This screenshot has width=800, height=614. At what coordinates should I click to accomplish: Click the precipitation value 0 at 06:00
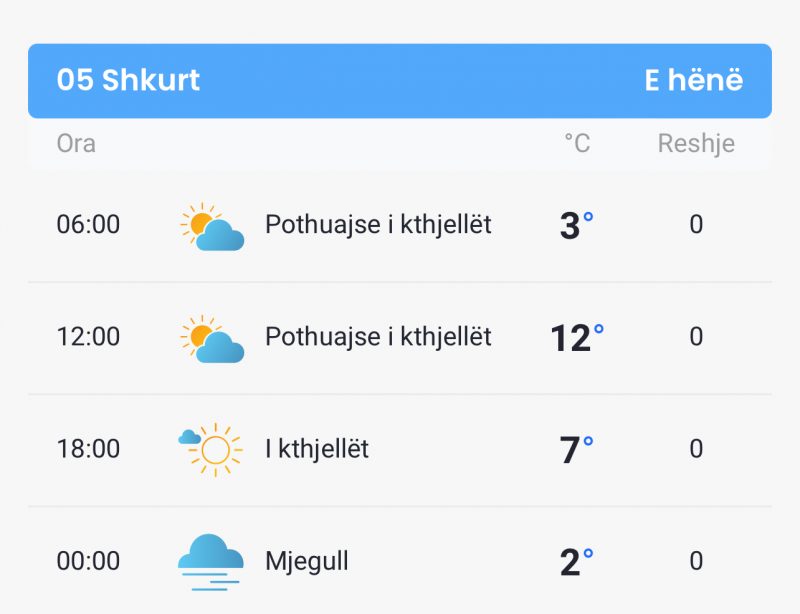[696, 225]
